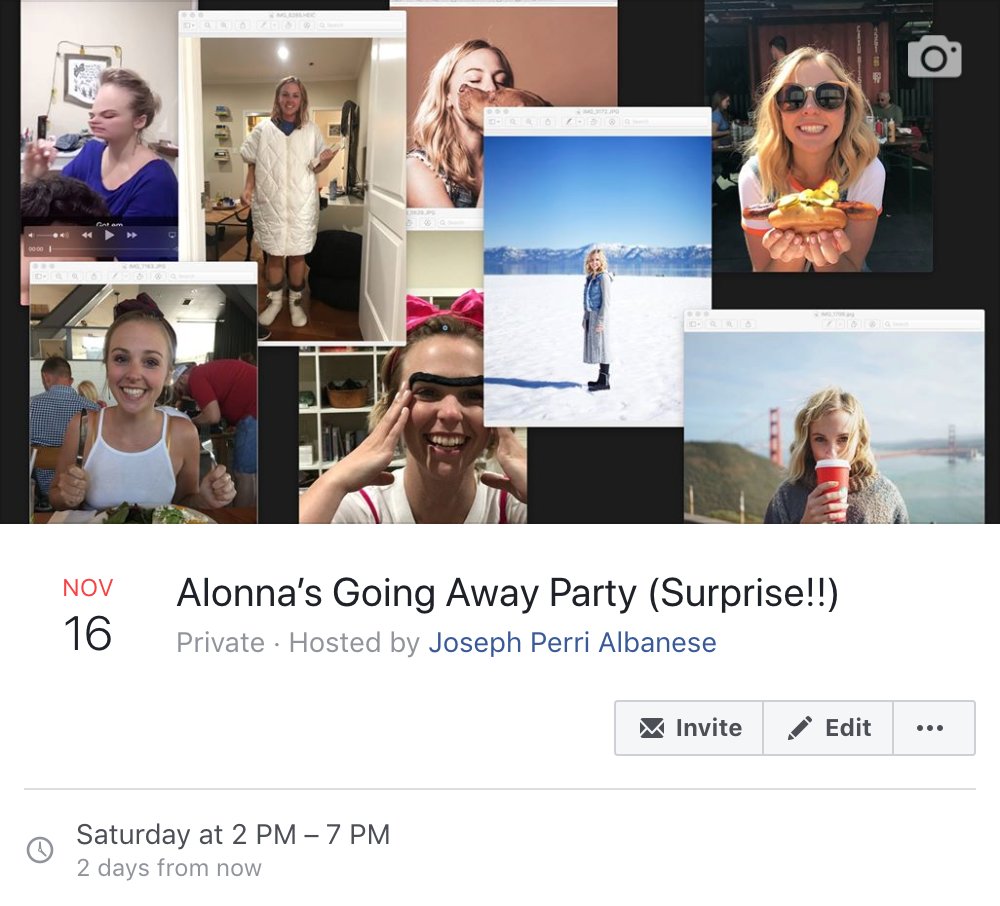Select the event title Alonna's Going Away Party
Viewport: 1000px width, 906px height.
coord(507,593)
